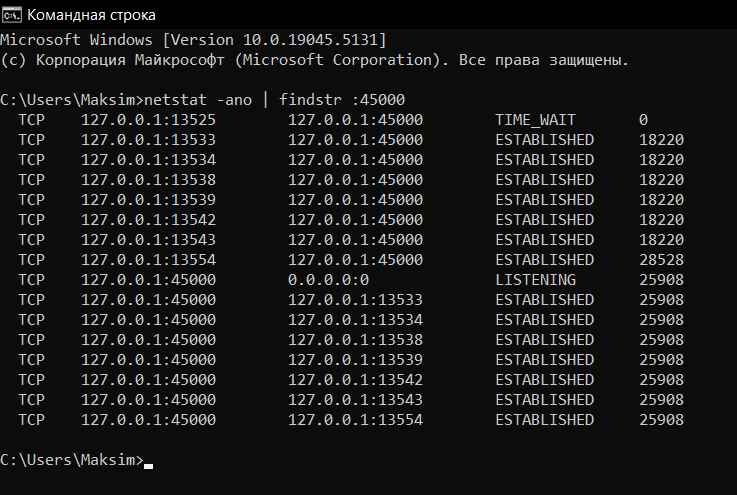Select local address 127.0.0.1:13525
The image size is (737, 495).
tap(148, 120)
